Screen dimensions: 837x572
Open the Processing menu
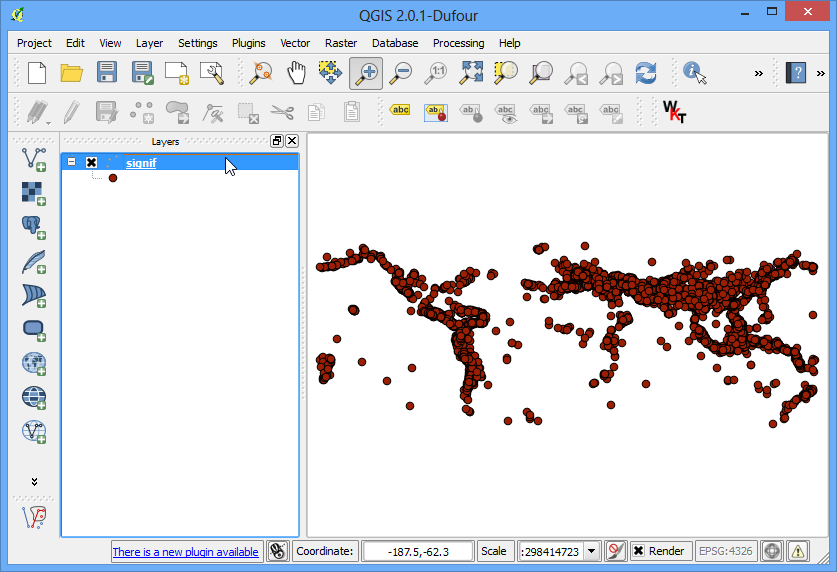click(x=459, y=43)
